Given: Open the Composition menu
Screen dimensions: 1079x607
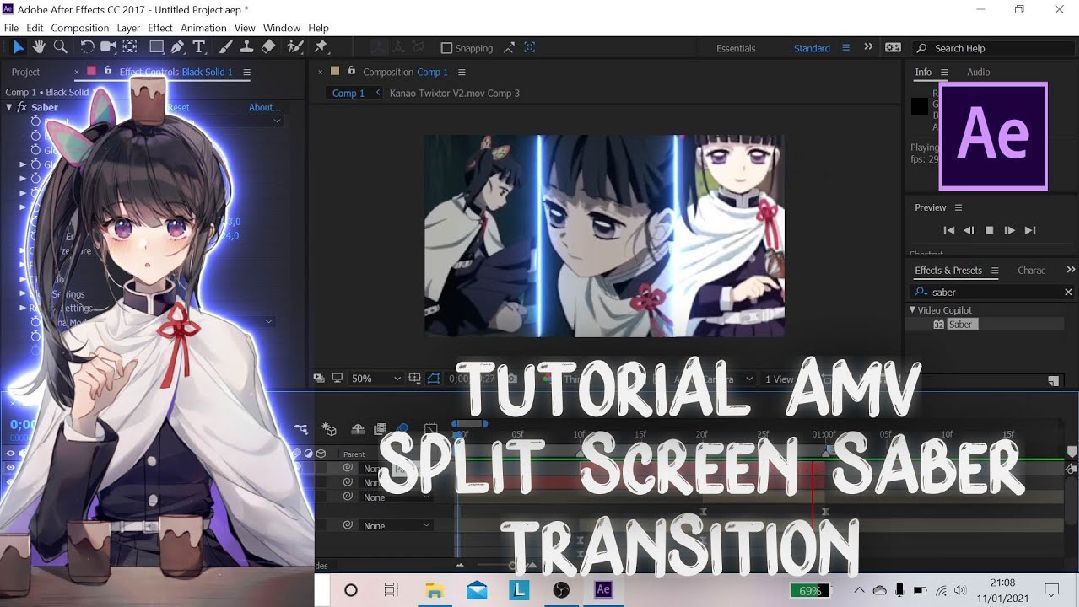Looking at the screenshot, I should coord(80,28).
